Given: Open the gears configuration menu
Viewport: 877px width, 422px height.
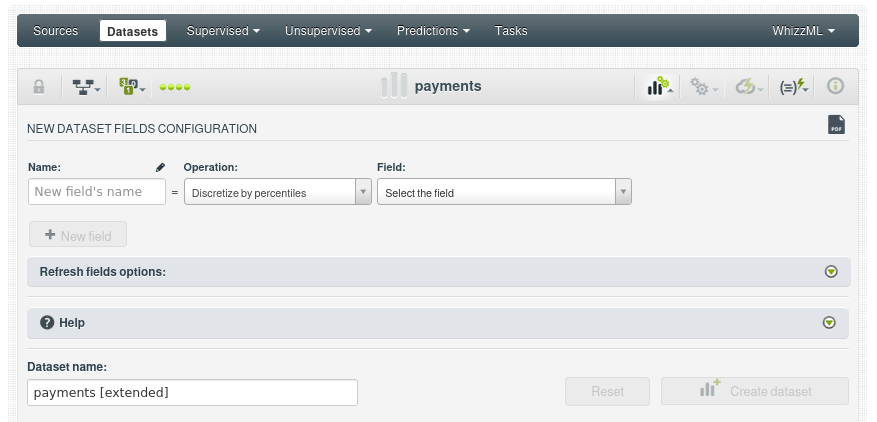Looking at the screenshot, I should pos(704,88).
